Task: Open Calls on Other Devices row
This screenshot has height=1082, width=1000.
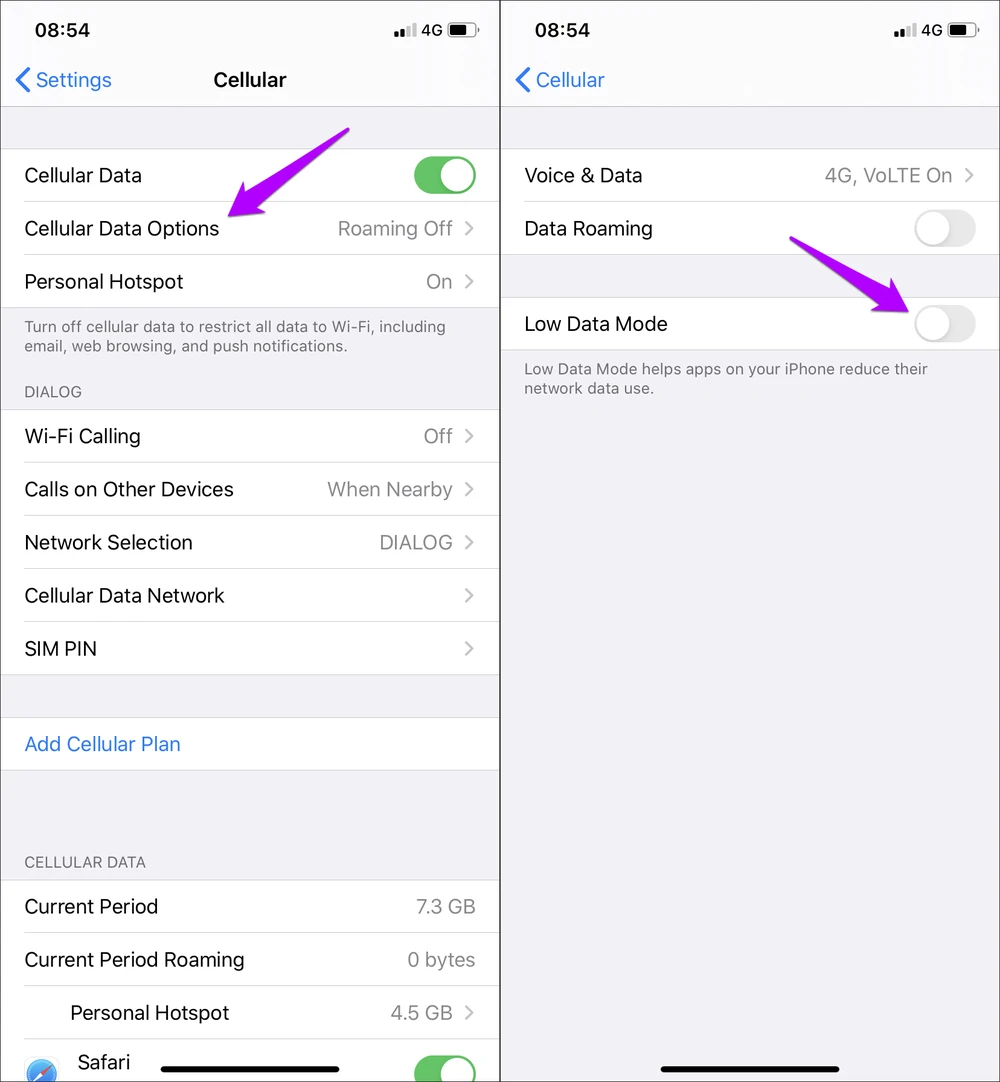Action: (250, 489)
